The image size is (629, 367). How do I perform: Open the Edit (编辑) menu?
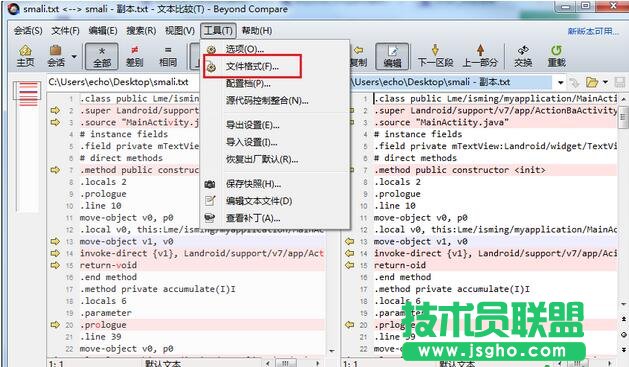103,30
